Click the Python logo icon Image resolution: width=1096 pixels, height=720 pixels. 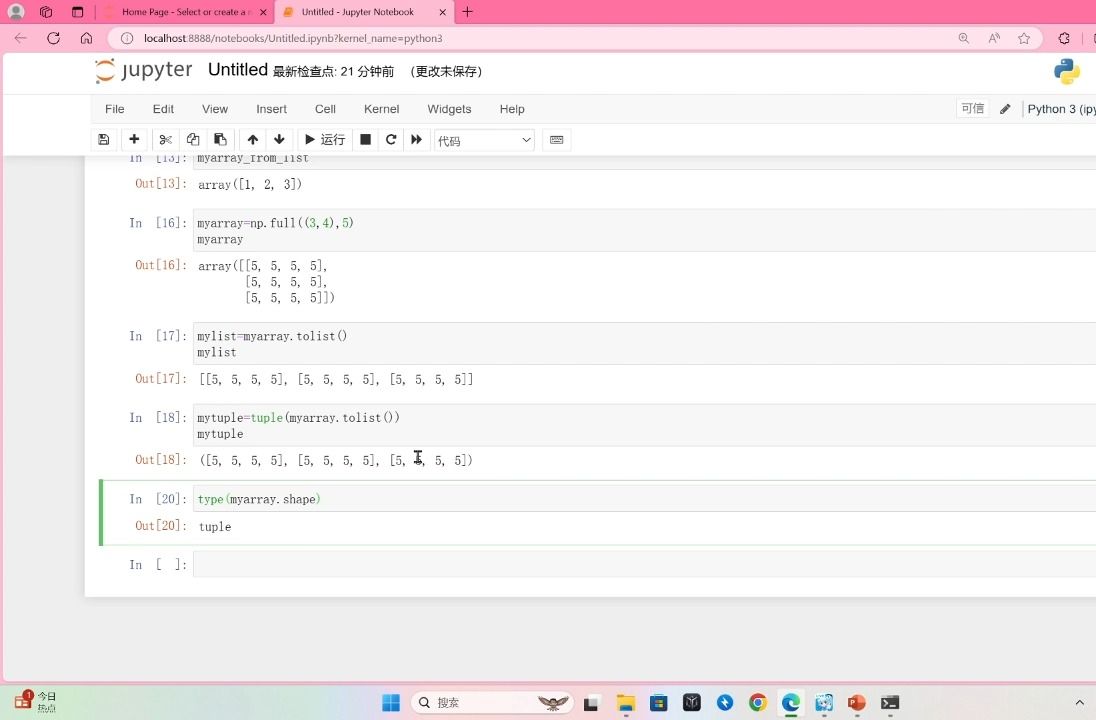coord(1067,71)
